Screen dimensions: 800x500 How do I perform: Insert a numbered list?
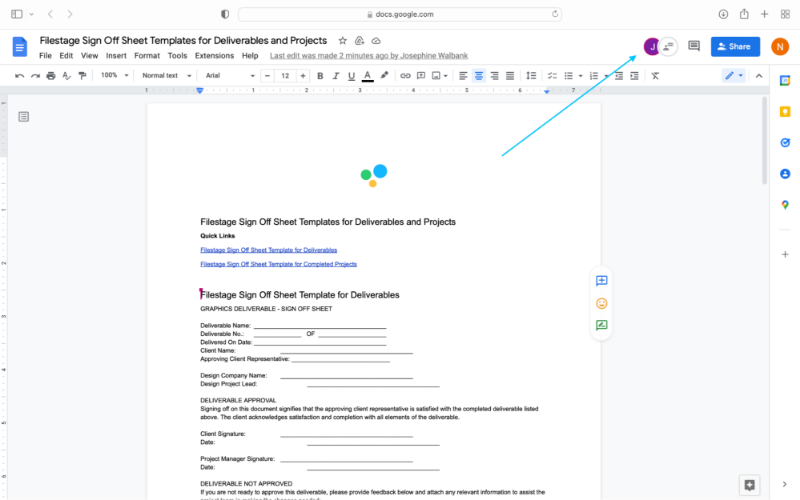coord(594,76)
